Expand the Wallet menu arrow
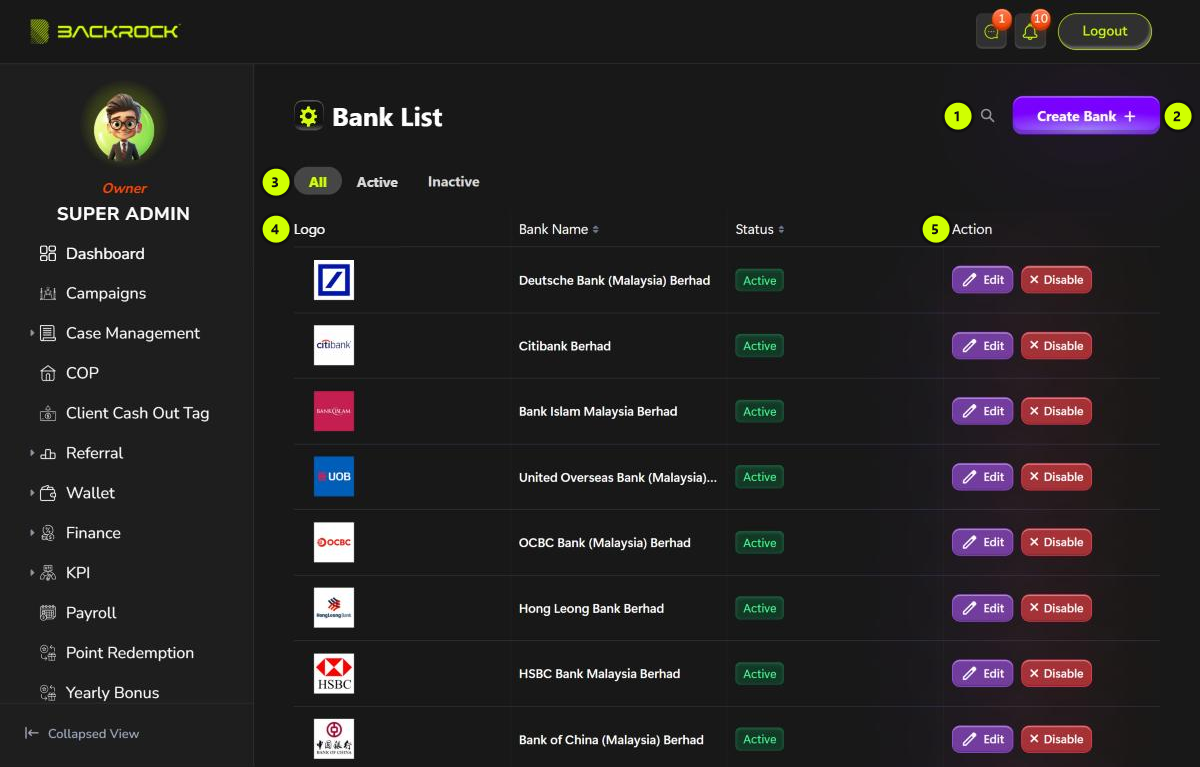Screen dimensions: 1200x767 tap(32, 493)
